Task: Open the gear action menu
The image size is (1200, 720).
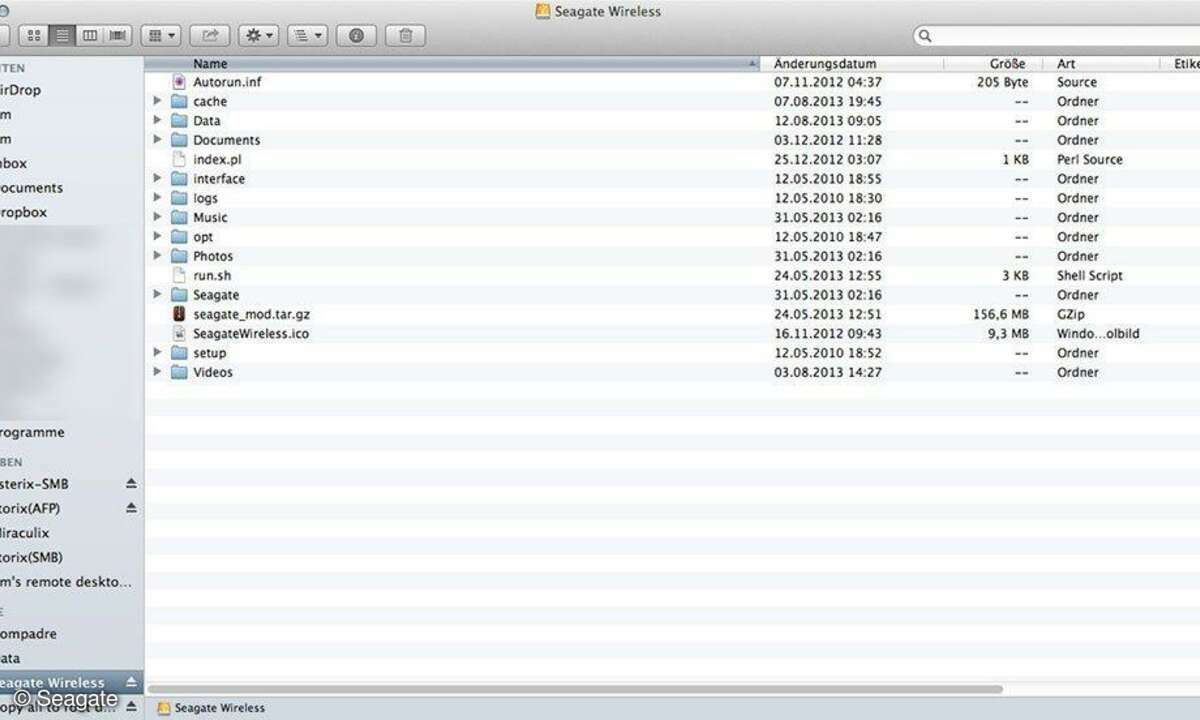Action: pos(258,36)
